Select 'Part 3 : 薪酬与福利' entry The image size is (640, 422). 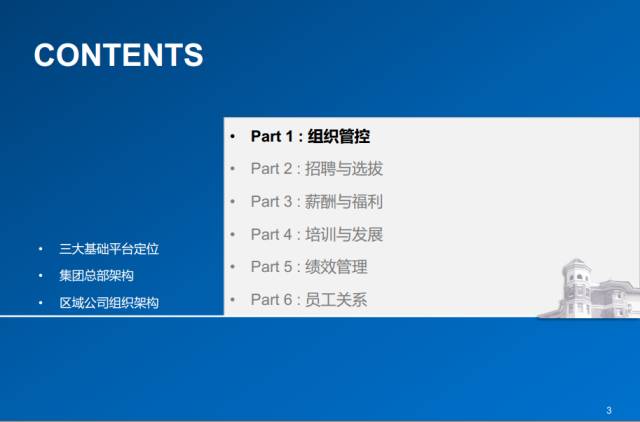click(317, 202)
